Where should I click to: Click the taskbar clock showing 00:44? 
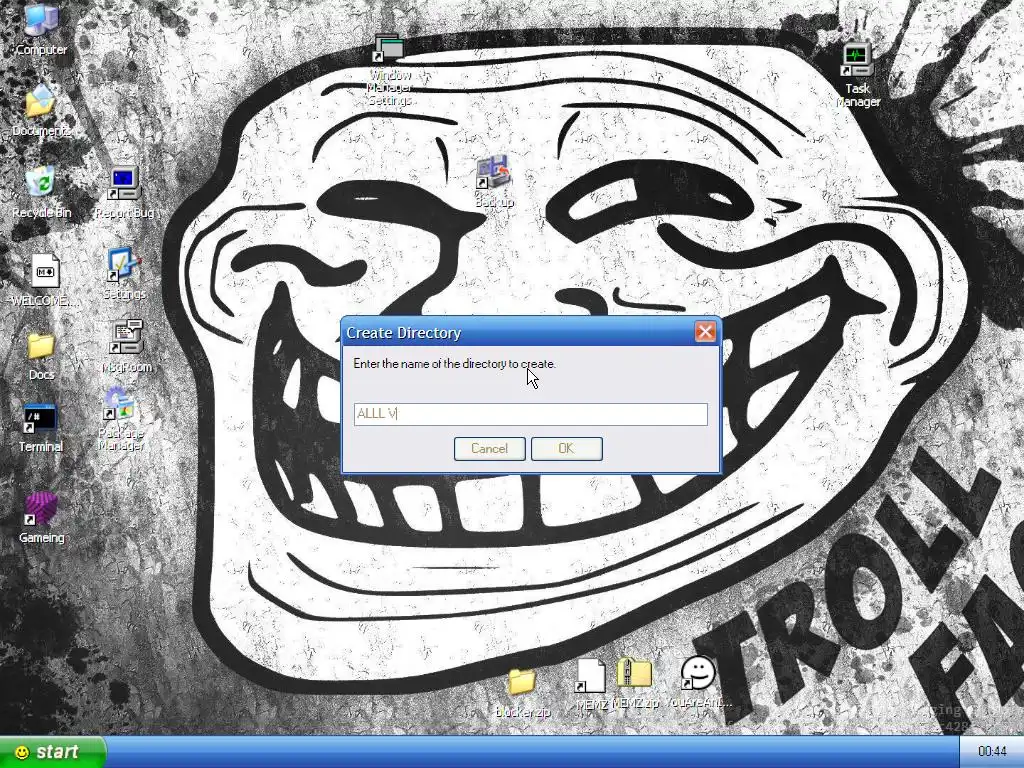(991, 752)
